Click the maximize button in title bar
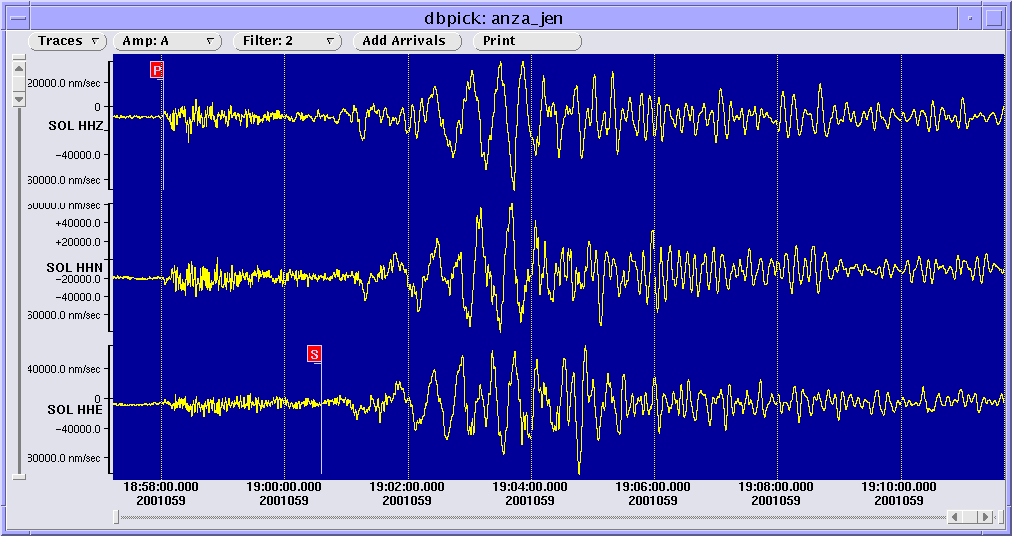Viewport: 1012px width, 536px height. tap(993, 19)
